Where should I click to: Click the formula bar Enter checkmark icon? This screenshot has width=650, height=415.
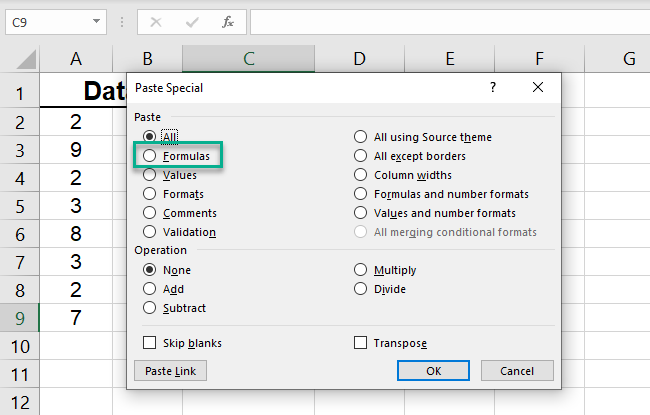click(x=192, y=21)
